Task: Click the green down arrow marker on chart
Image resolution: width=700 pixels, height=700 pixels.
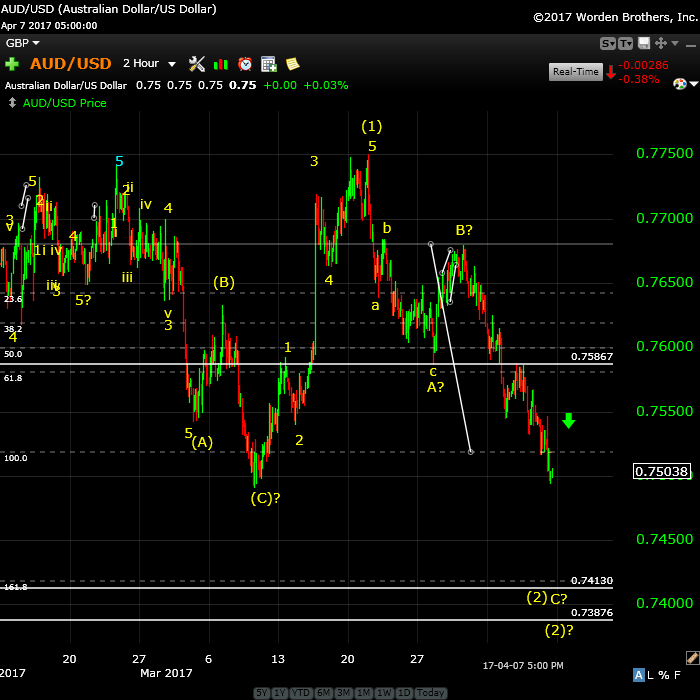Action: click(568, 421)
